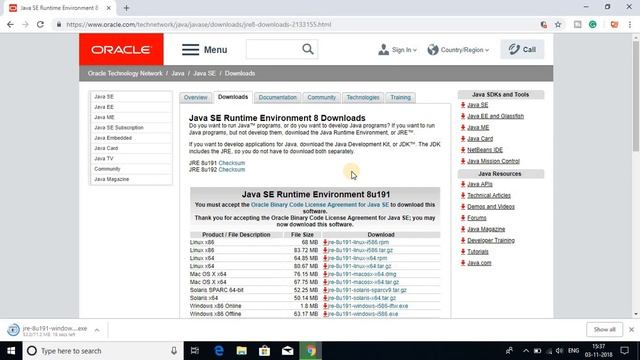
Task: Open the hamburger Menu
Action: click(204, 50)
